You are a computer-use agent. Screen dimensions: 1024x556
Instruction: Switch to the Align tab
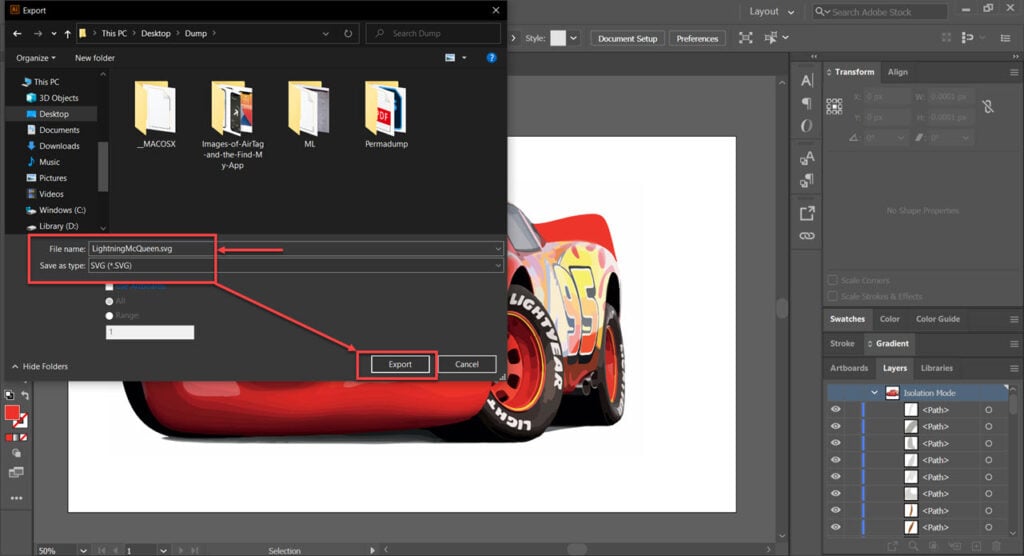897,72
